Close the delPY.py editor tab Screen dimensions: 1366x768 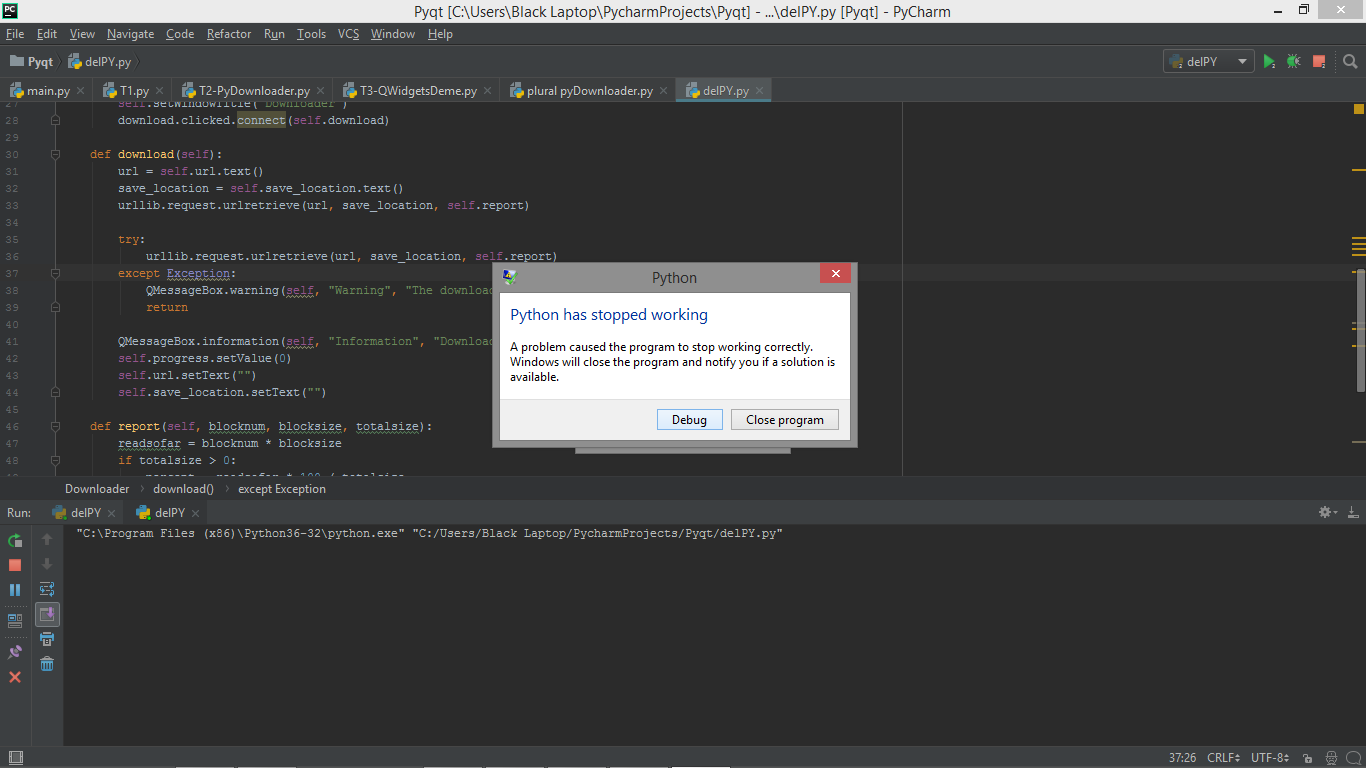tap(759, 91)
